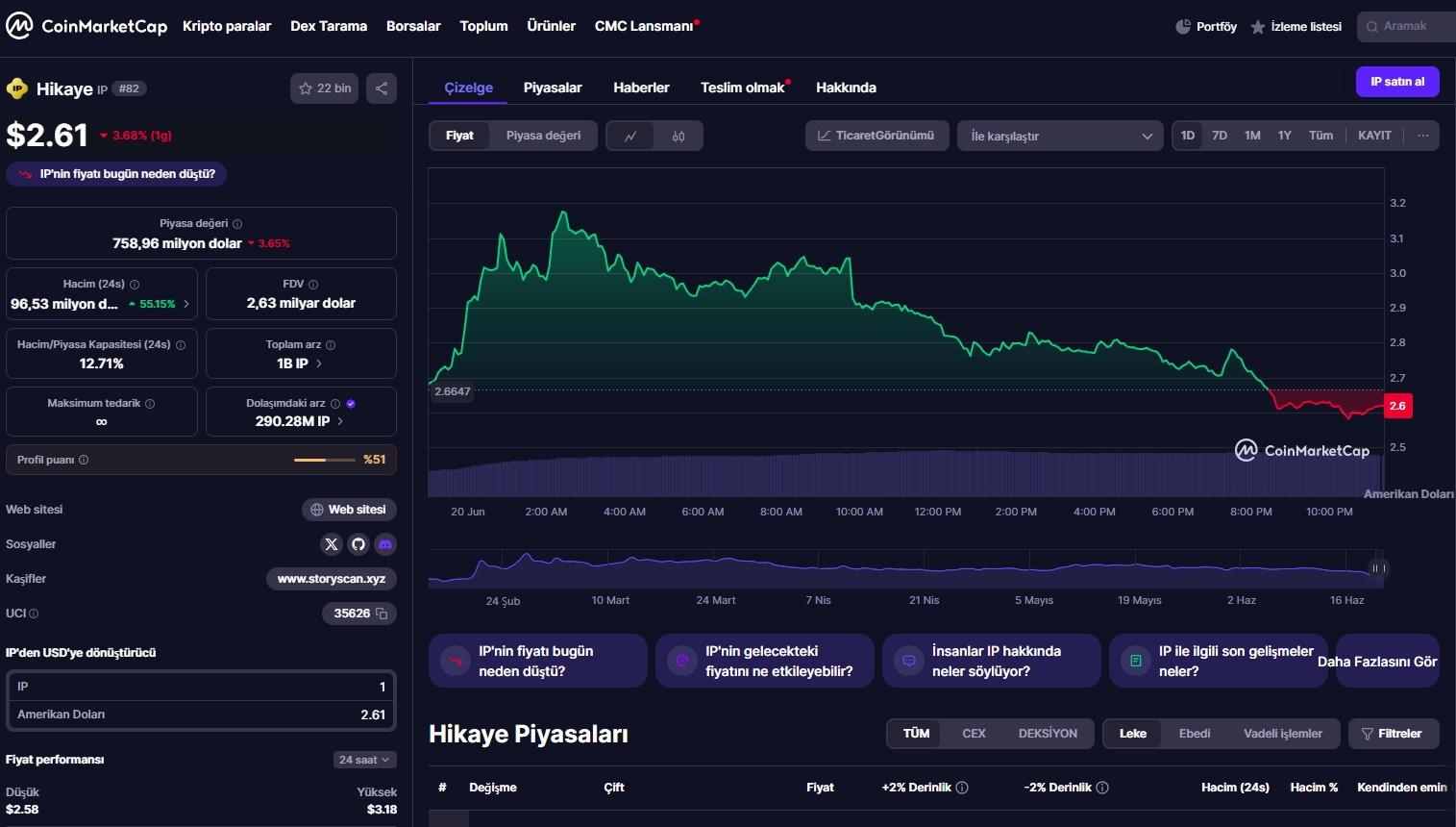Click the IP amount converter field

[x=201, y=687]
